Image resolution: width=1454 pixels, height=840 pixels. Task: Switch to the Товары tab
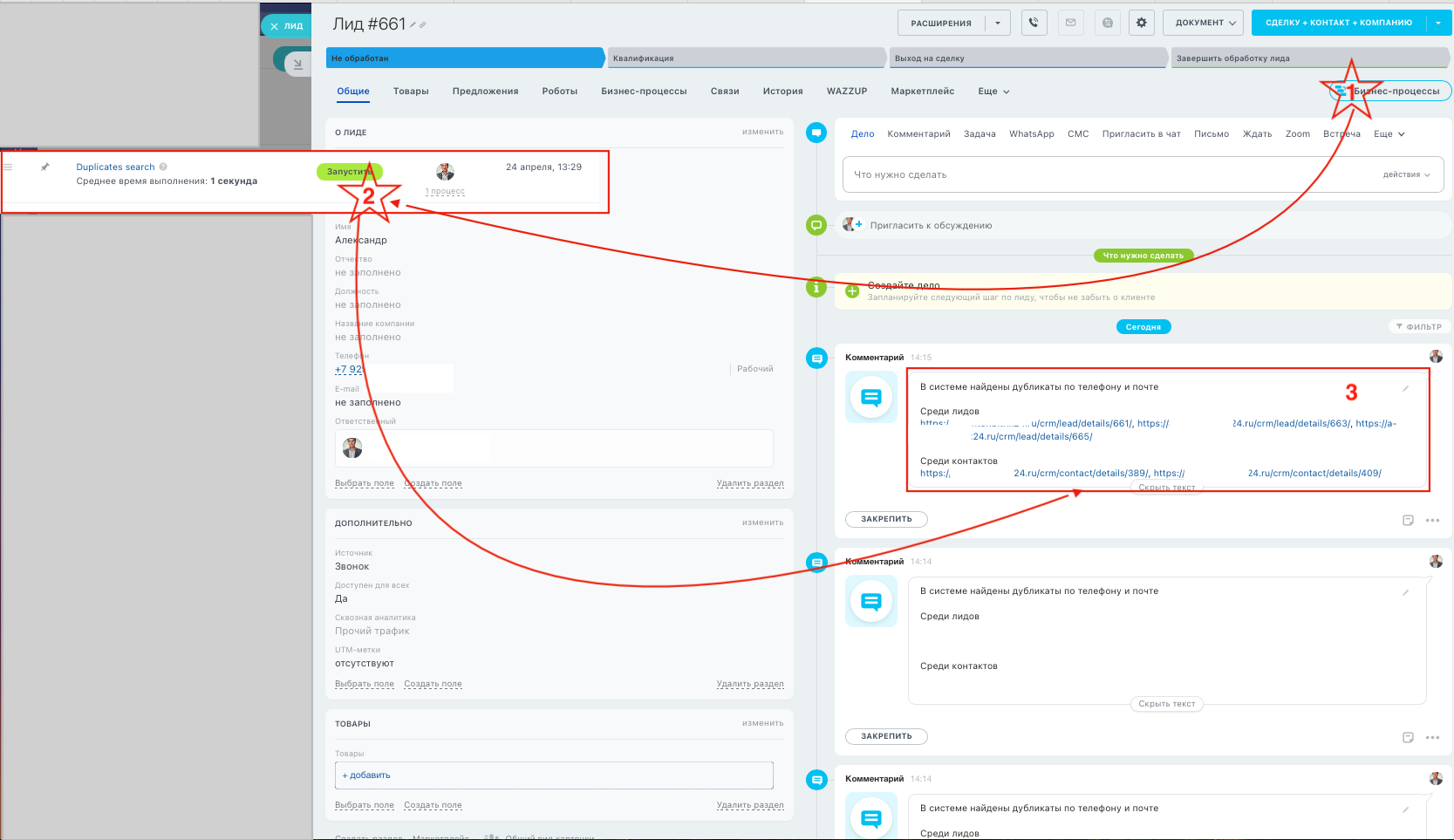click(411, 92)
